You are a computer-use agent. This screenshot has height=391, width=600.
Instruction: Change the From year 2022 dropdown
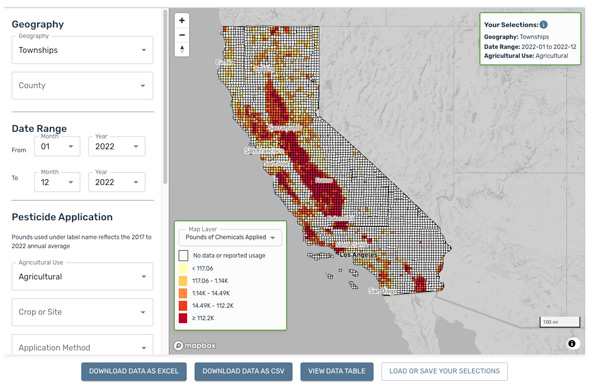tap(117, 147)
